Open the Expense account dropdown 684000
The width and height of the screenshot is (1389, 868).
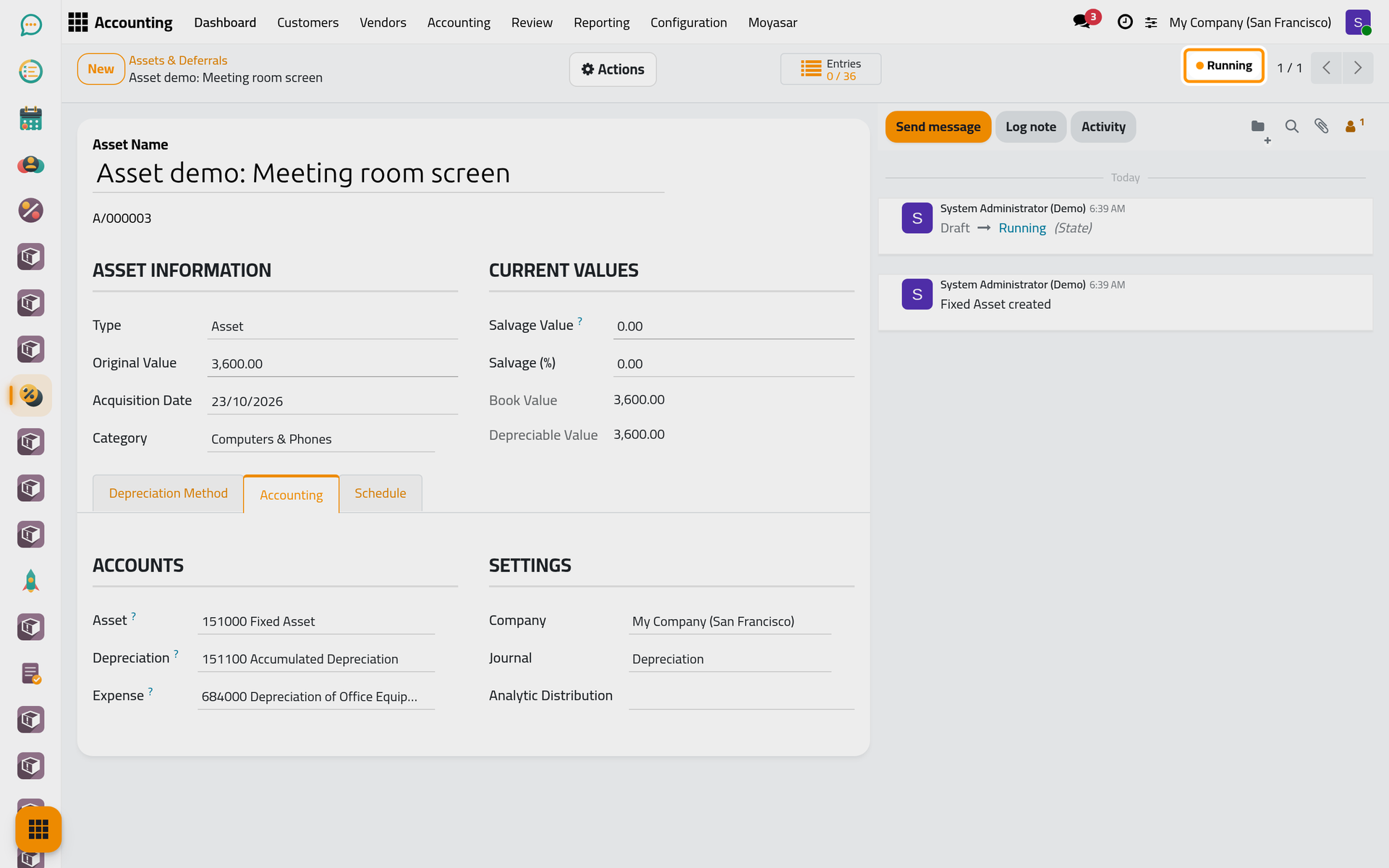(x=316, y=697)
